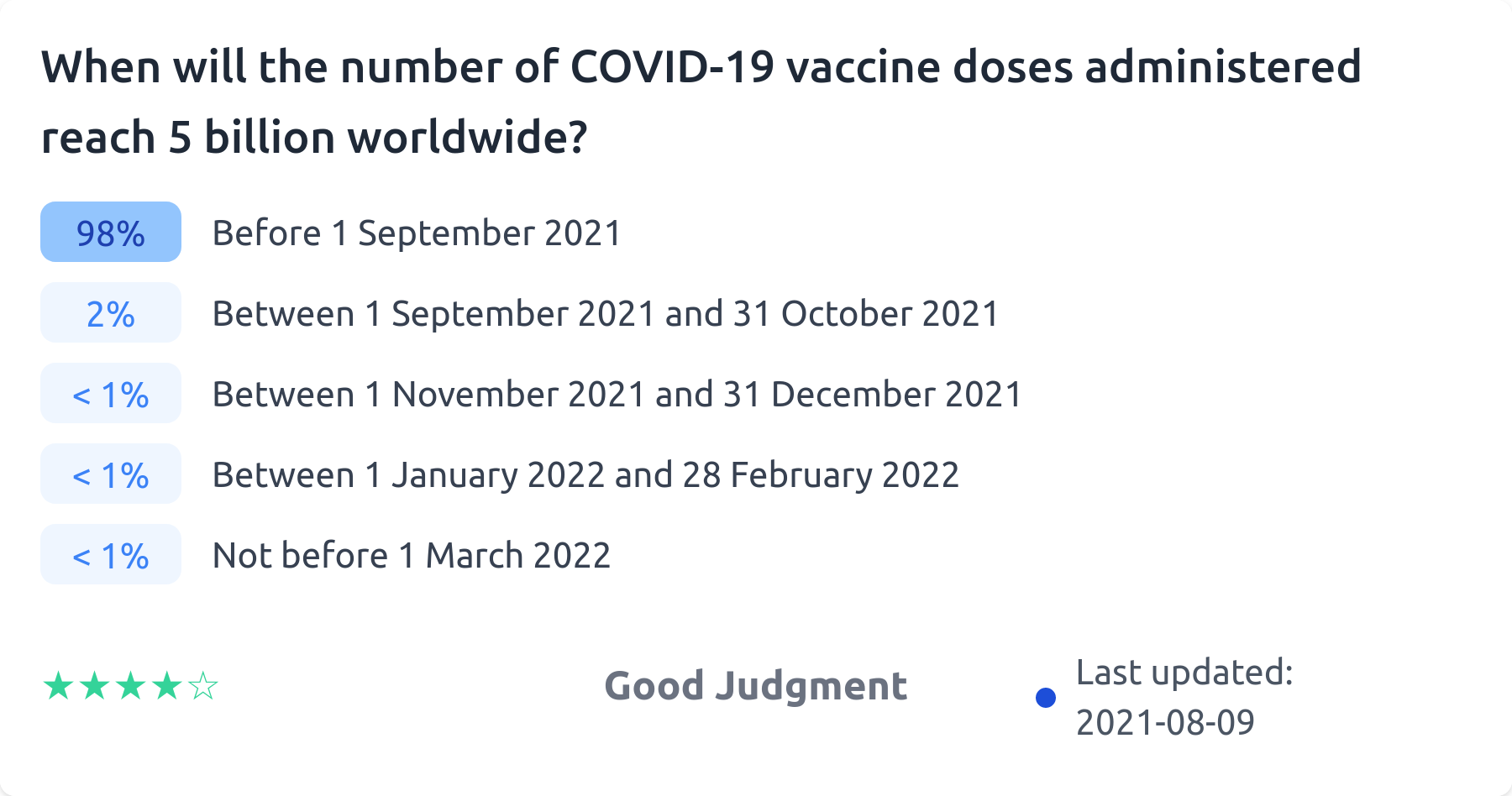Select the 2% probability badge
Viewport: 1512px width, 796px height.
pyautogui.click(x=111, y=313)
